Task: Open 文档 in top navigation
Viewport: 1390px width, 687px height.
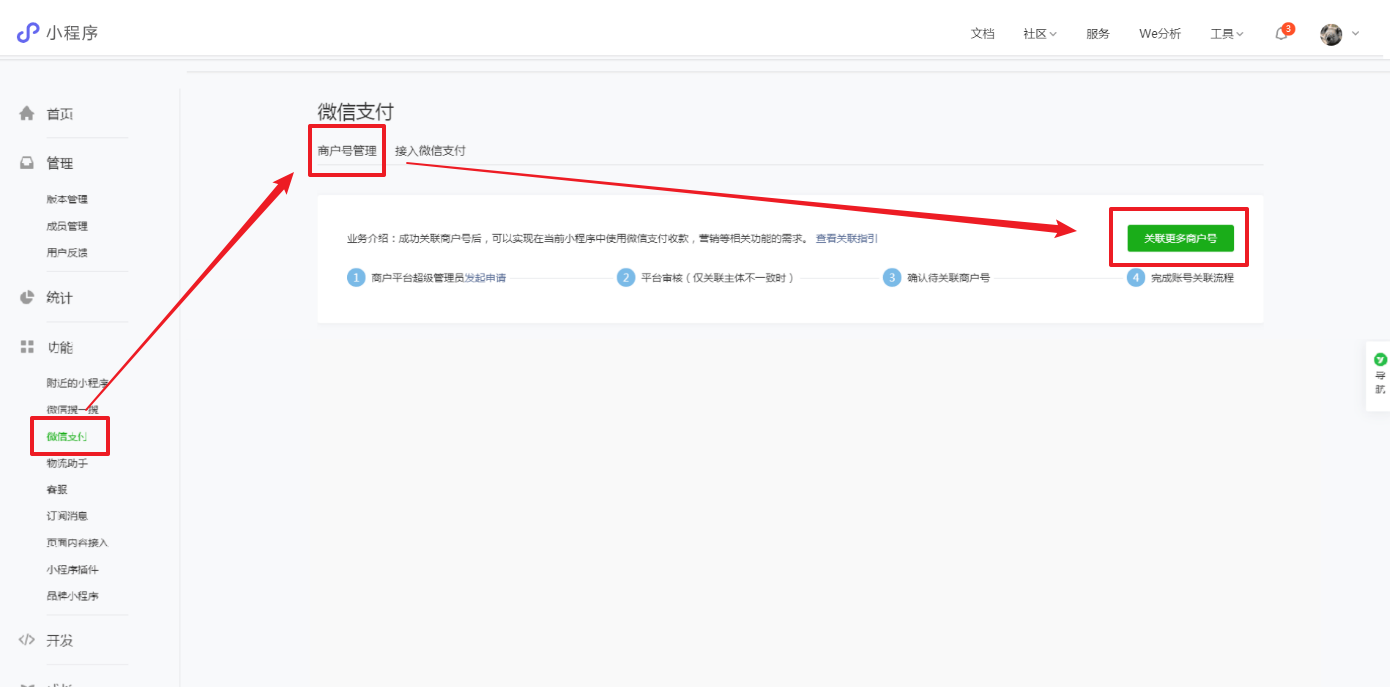Action: pyautogui.click(x=983, y=34)
